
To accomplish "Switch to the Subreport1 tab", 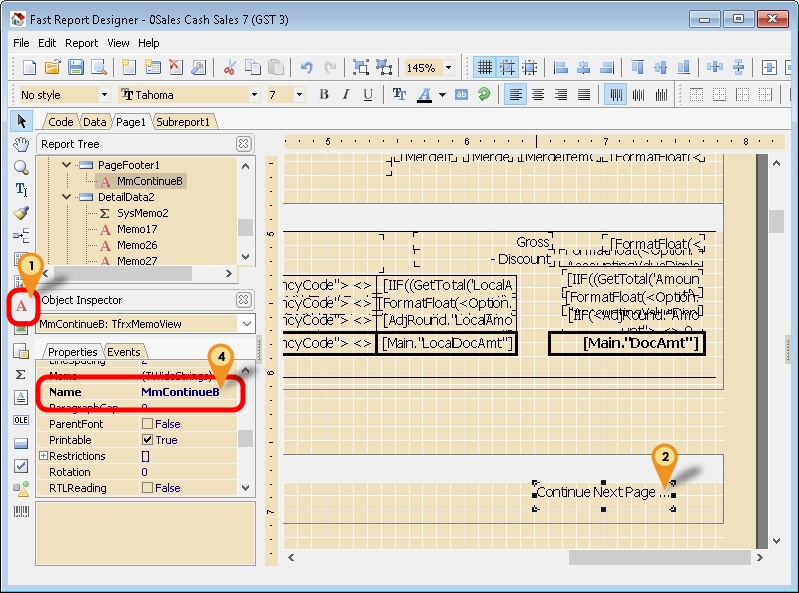I will point(182,122).
